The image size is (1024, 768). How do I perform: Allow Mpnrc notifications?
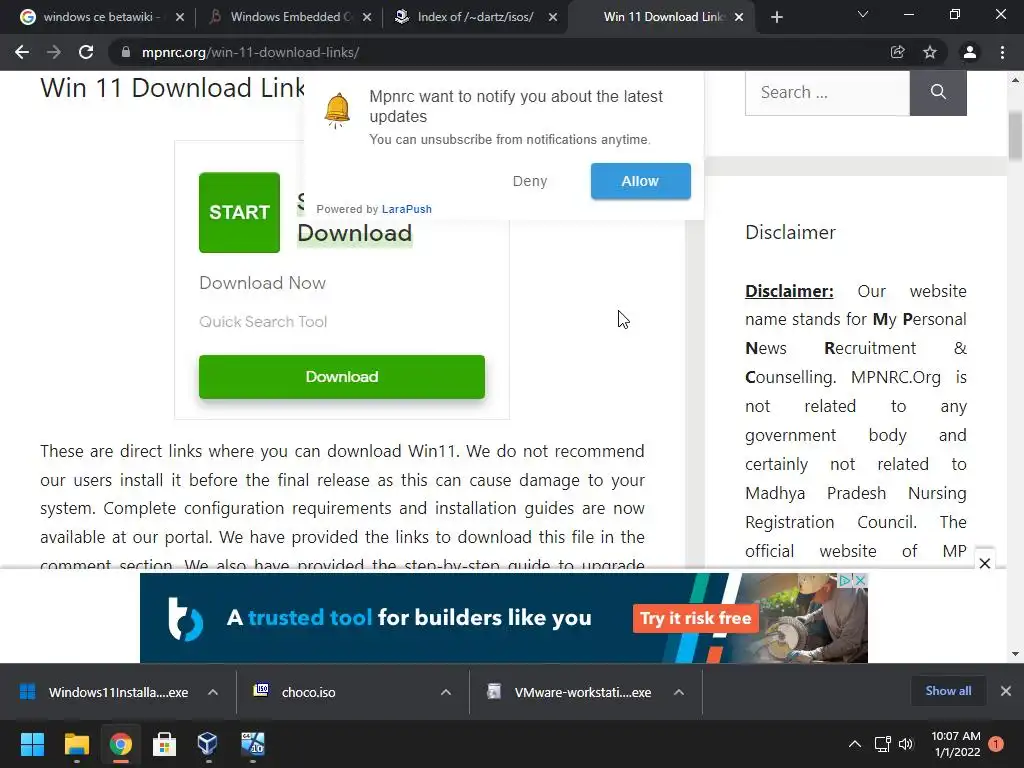(x=641, y=181)
